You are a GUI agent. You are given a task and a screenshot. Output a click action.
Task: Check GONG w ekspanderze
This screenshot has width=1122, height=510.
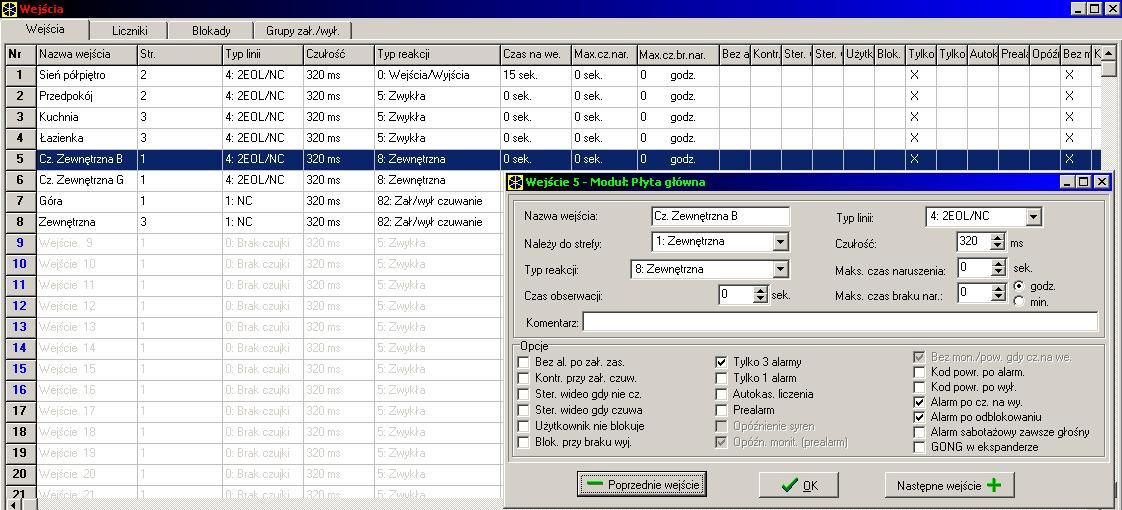point(919,447)
